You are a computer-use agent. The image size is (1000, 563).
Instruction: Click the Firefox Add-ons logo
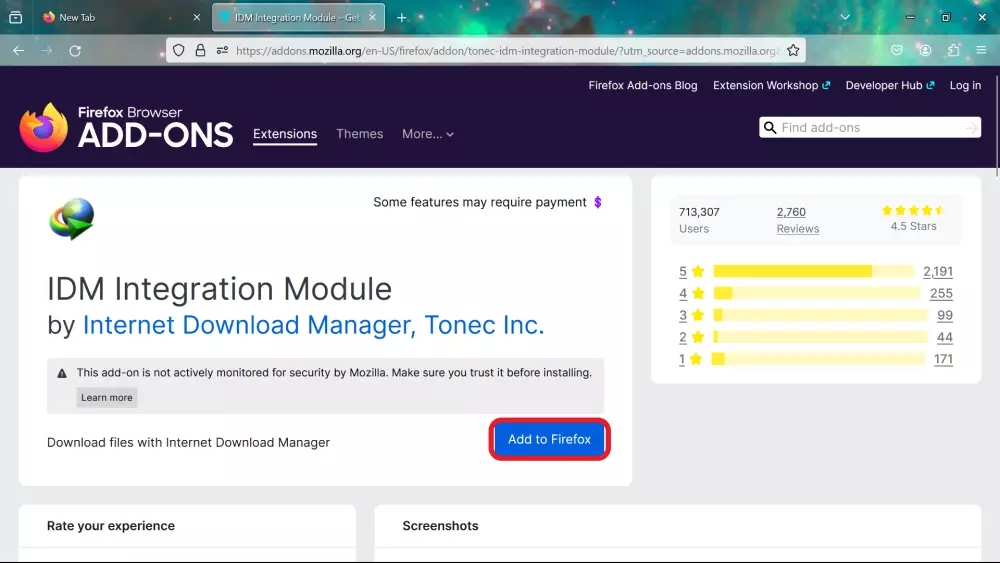pyautogui.click(x=126, y=128)
